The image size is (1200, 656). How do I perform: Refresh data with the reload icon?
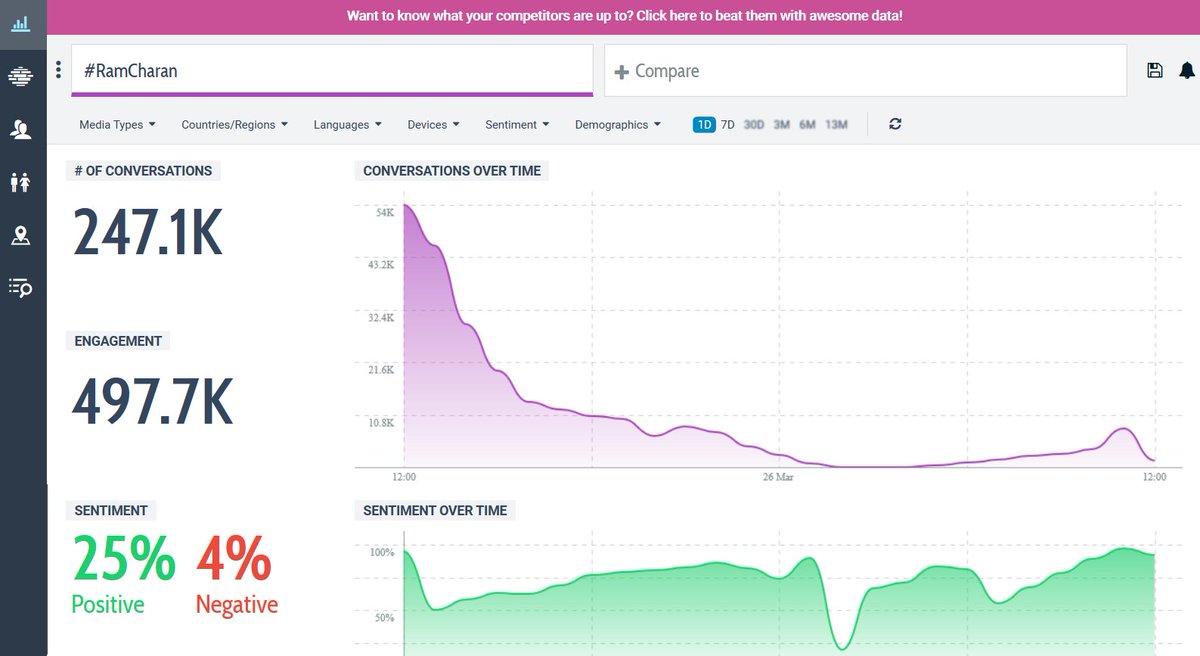coord(895,124)
